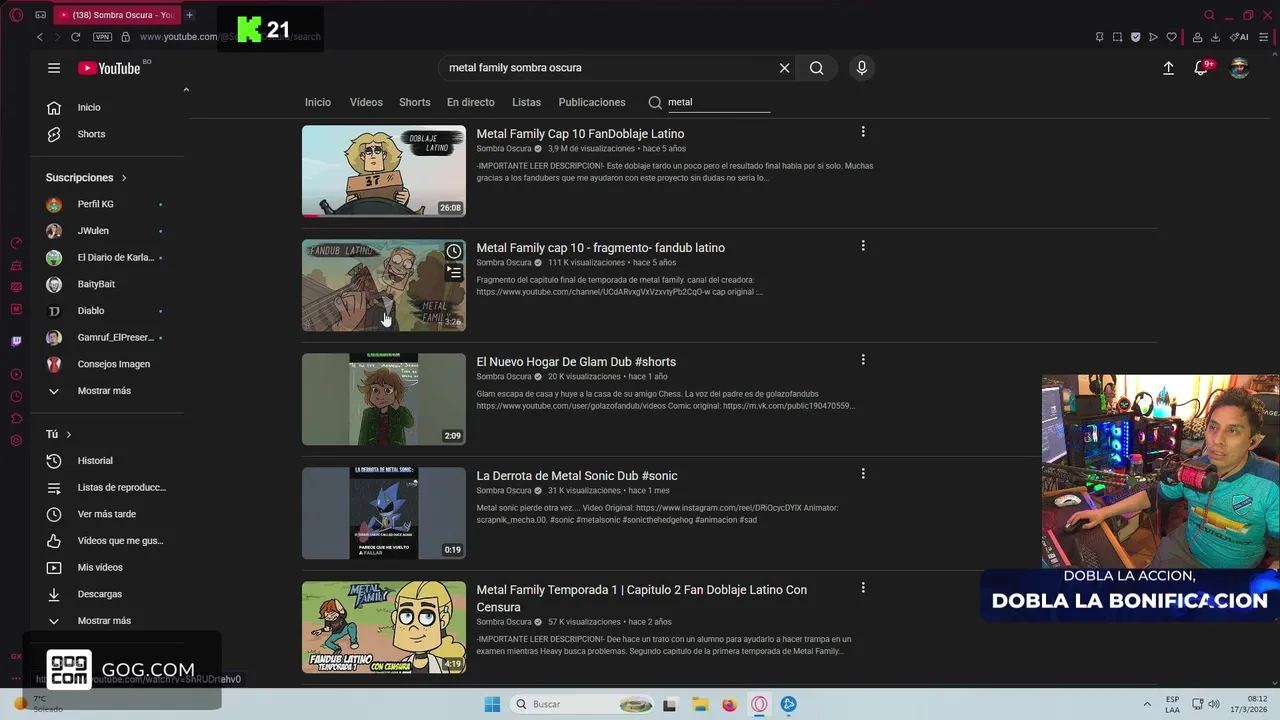Viewport: 1280px width, 720px height.
Task: Switch to the Publicaciones tab
Action: tap(592, 102)
